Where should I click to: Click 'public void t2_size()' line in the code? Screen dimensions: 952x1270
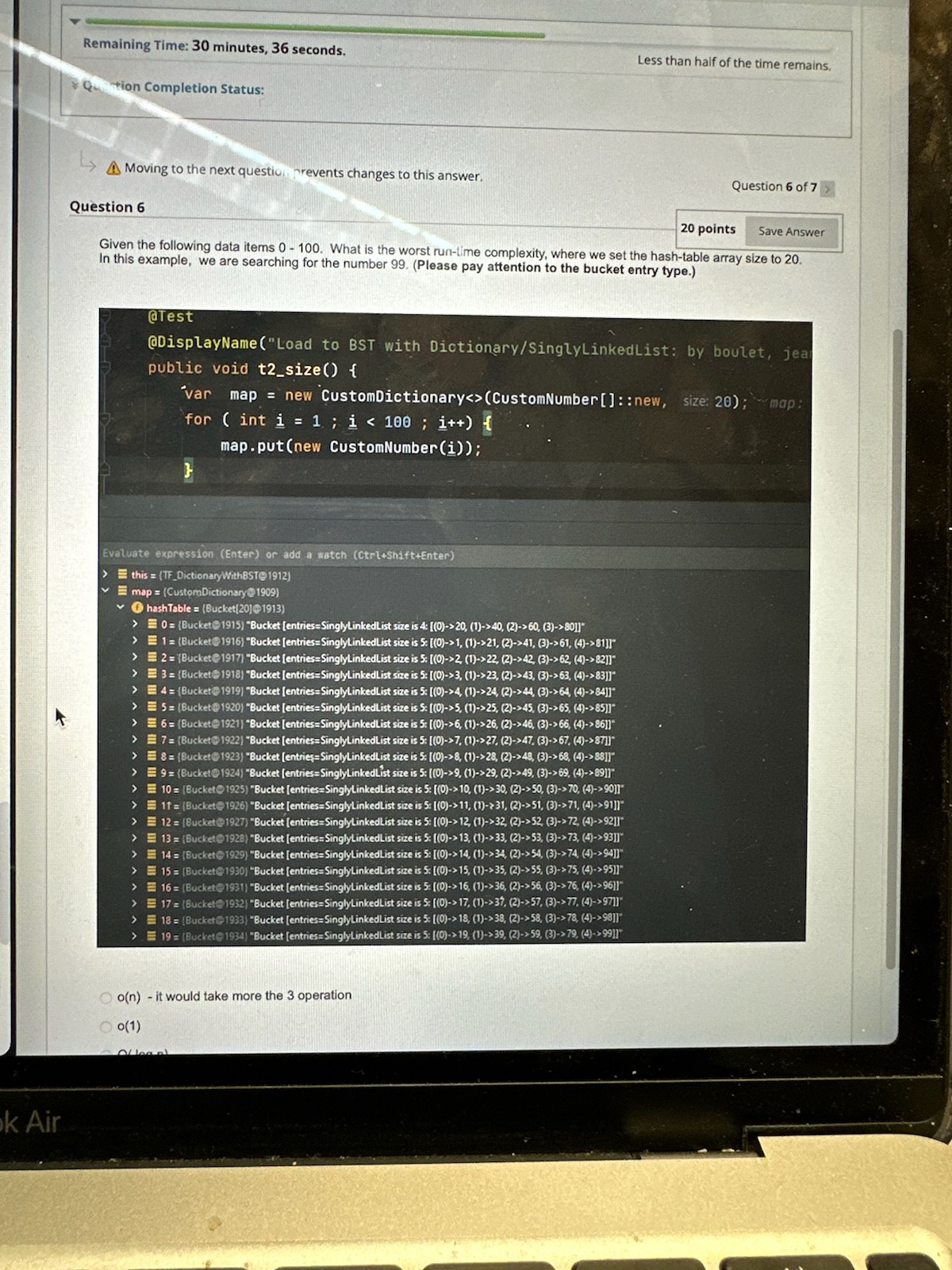coord(252,369)
